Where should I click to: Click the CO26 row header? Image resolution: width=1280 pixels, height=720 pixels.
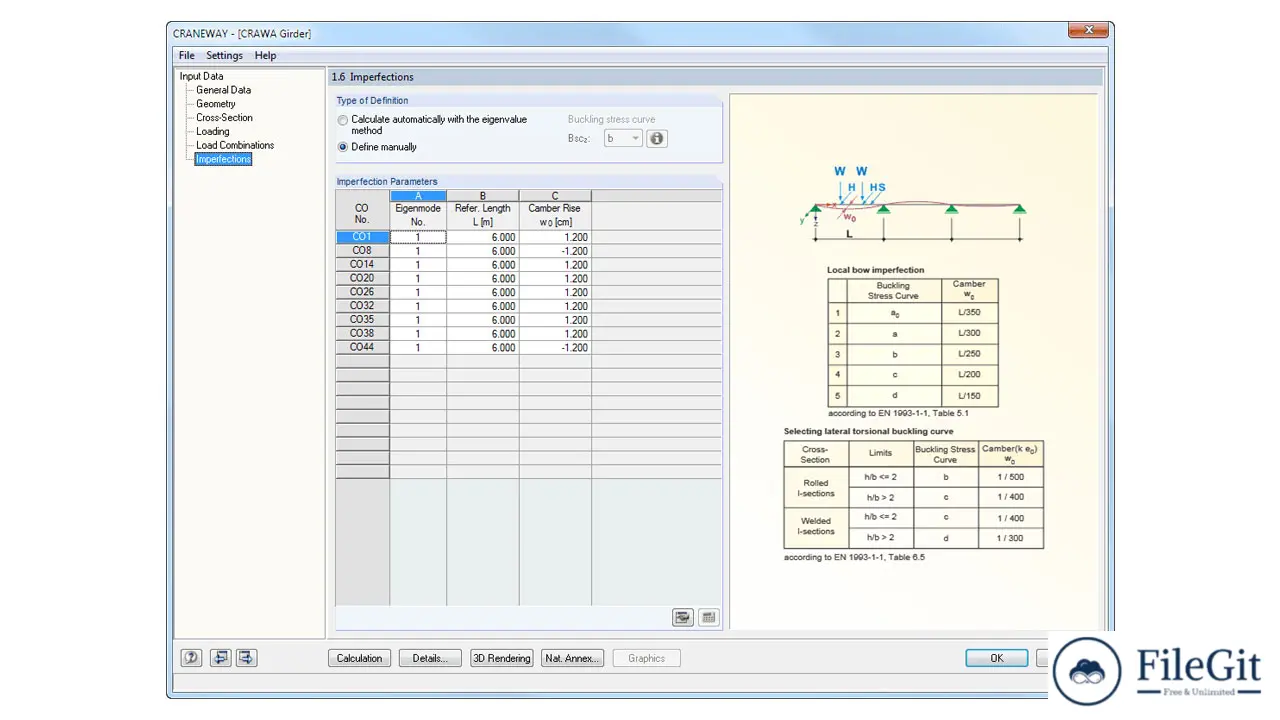pyautogui.click(x=362, y=292)
